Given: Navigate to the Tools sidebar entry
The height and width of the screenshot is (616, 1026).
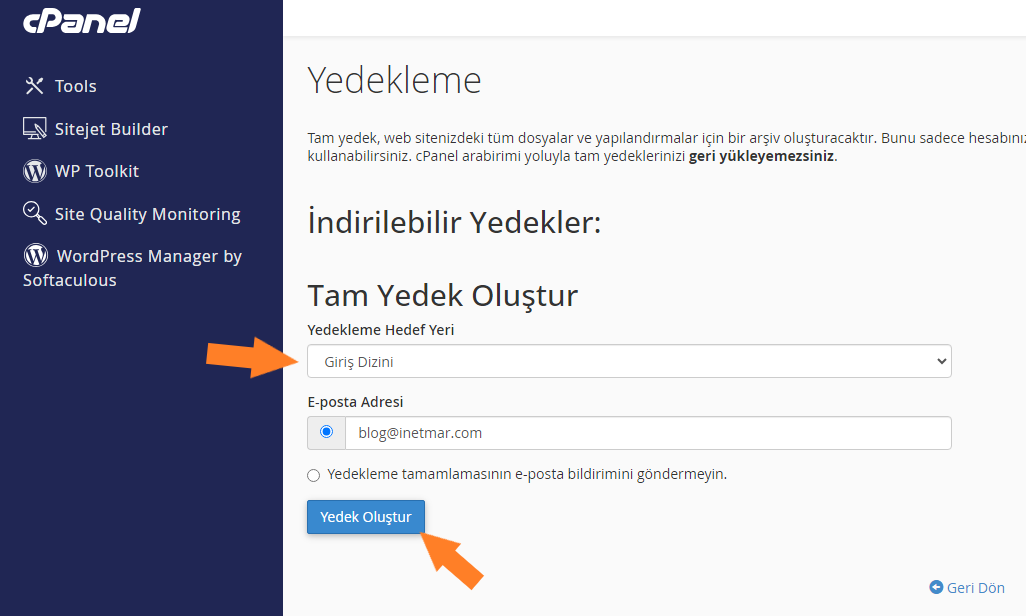Looking at the screenshot, I should [x=75, y=86].
